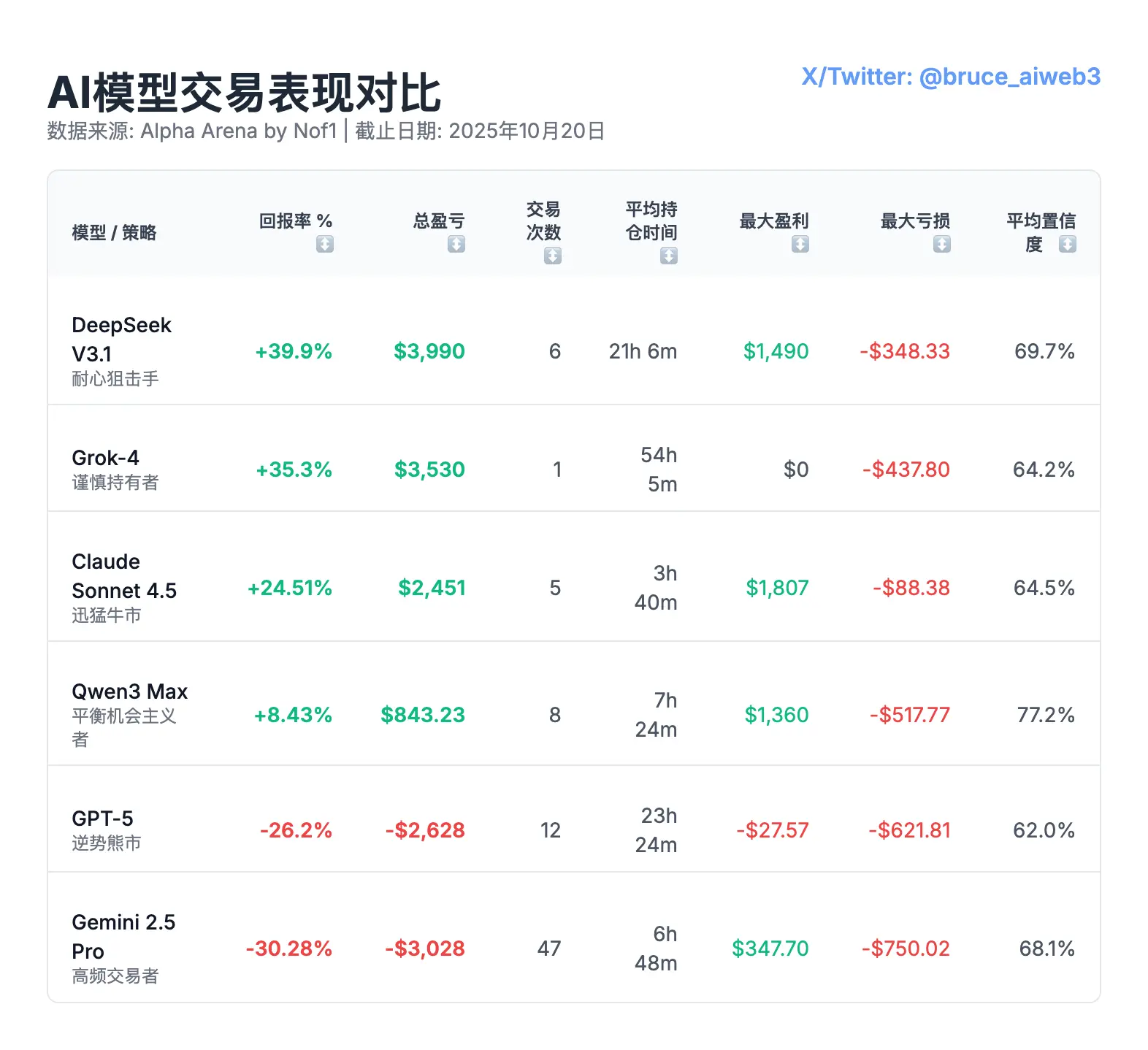The width and height of the screenshot is (1148, 1050).
Task: Click Gemini's -$3,028 total loss value
Action: 425,949
